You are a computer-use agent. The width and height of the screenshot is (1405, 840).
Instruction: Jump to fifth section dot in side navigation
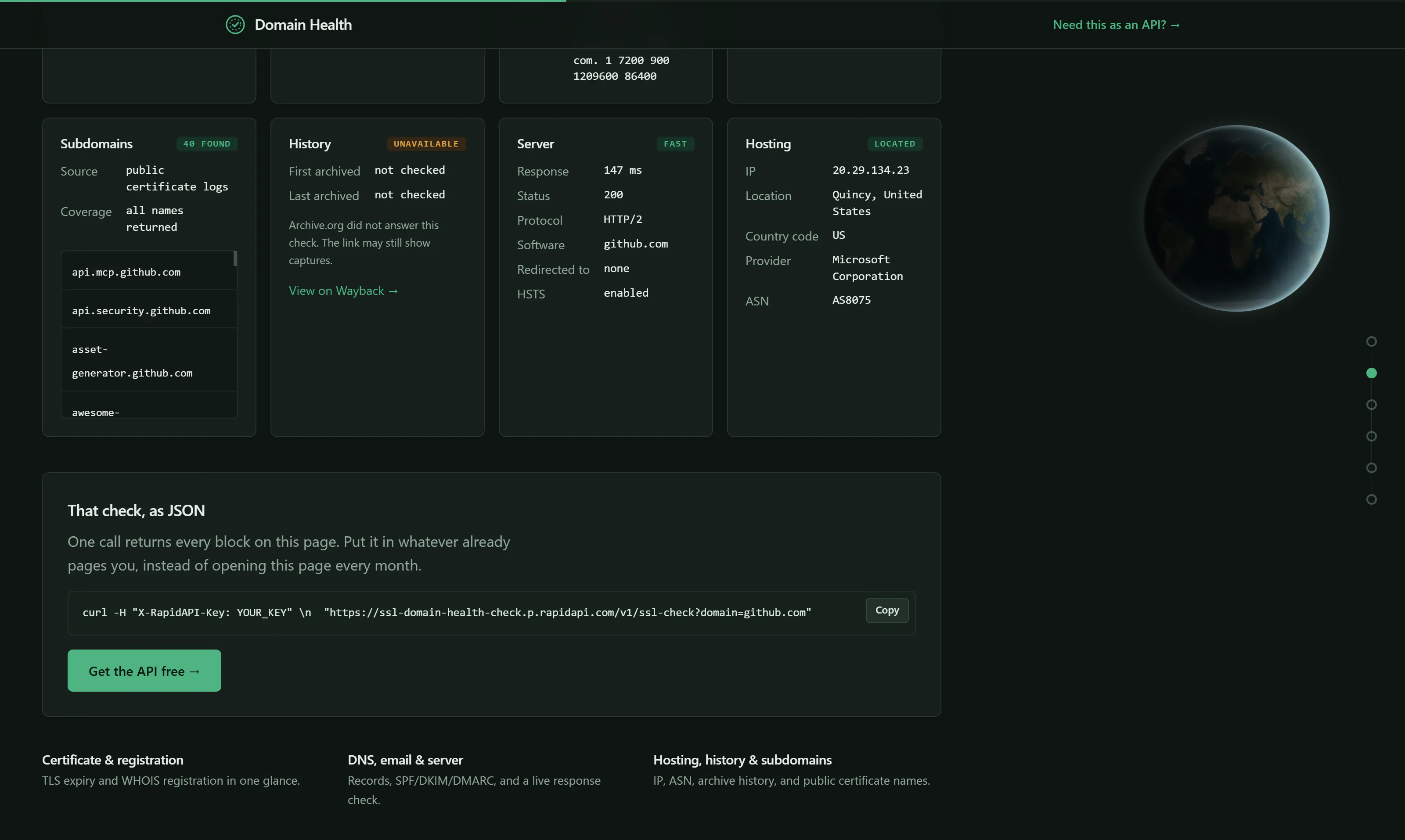click(1371, 467)
